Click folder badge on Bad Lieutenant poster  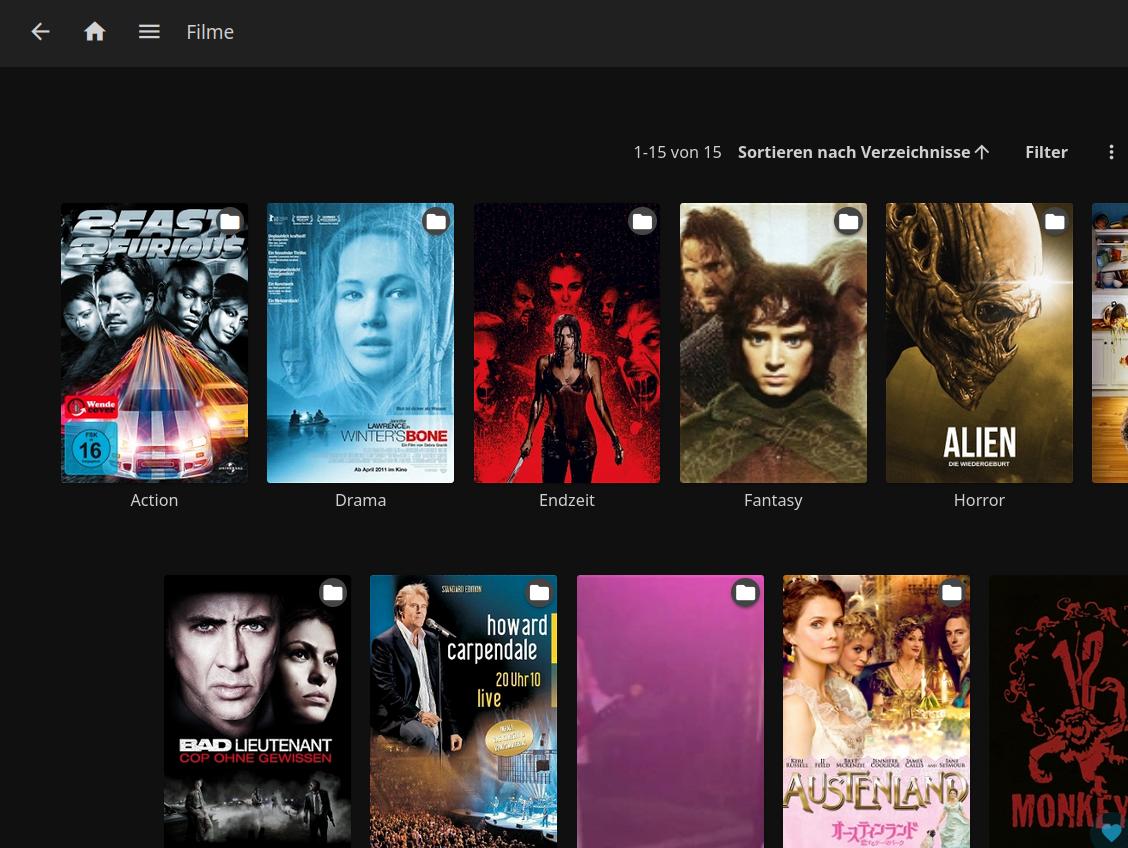333,593
